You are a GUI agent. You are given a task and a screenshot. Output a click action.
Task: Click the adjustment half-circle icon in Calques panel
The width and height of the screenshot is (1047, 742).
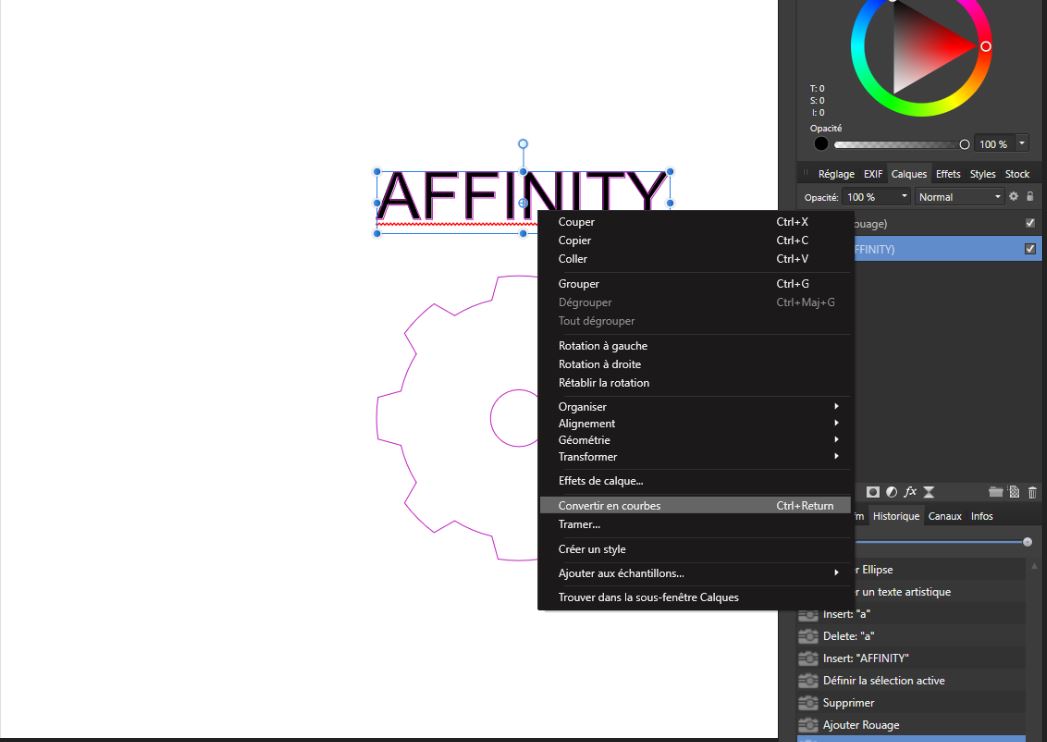(891, 492)
